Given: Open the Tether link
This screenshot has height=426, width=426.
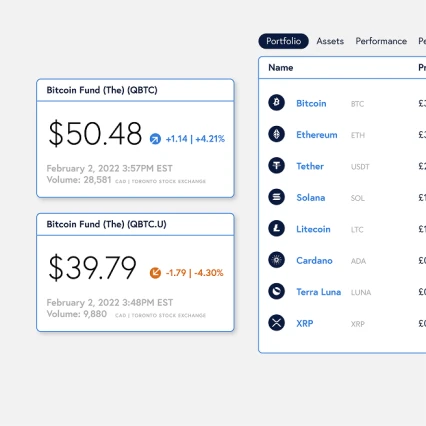Looking at the screenshot, I should point(310,166).
